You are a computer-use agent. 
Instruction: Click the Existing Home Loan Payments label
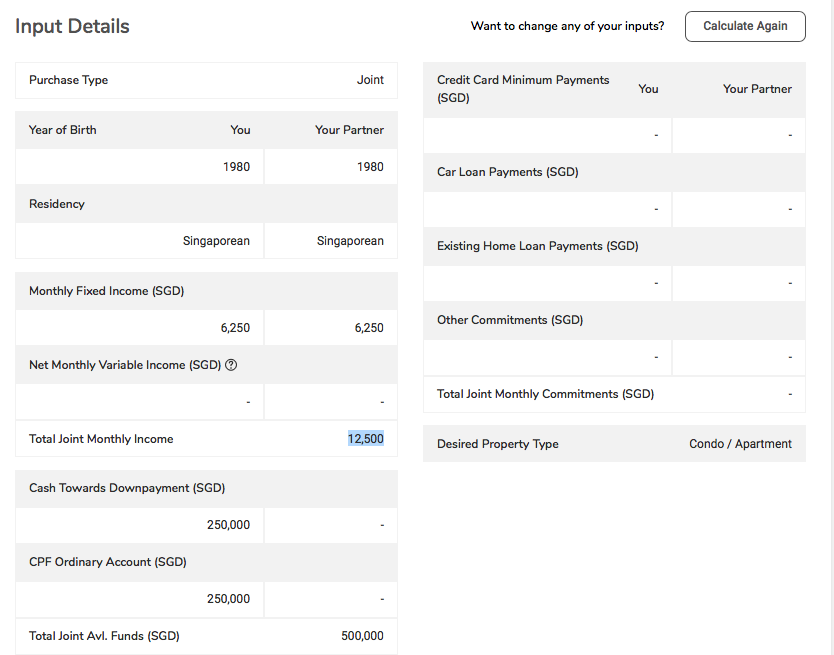coord(537,246)
